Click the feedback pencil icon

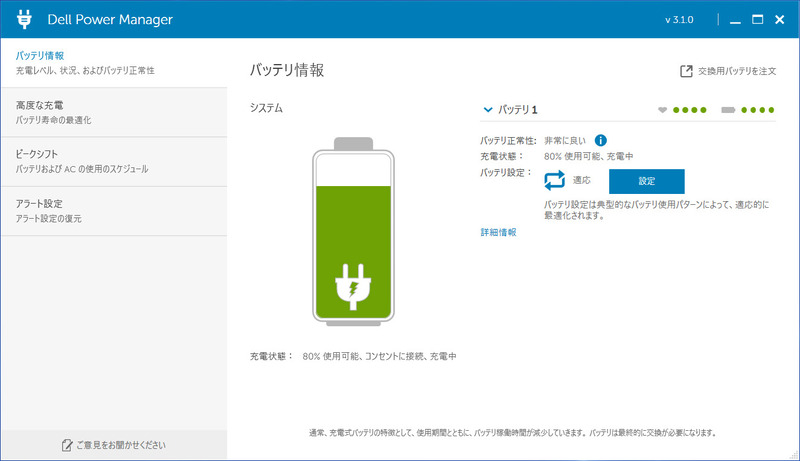[x=67, y=445]
